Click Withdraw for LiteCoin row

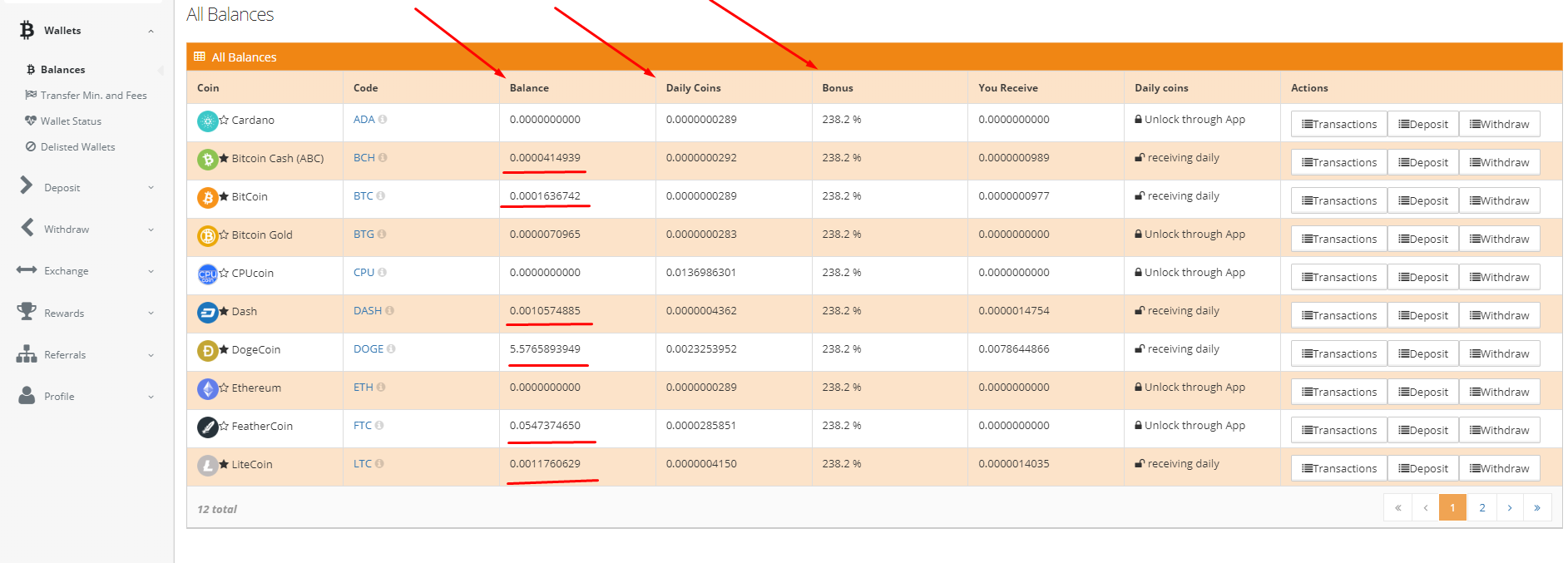coord(1499,468)
